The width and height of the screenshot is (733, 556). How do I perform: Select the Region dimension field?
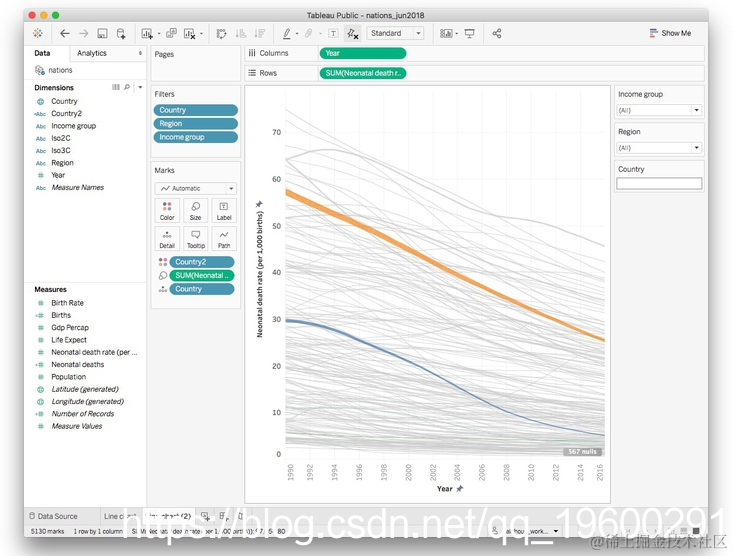pos(62,163)
